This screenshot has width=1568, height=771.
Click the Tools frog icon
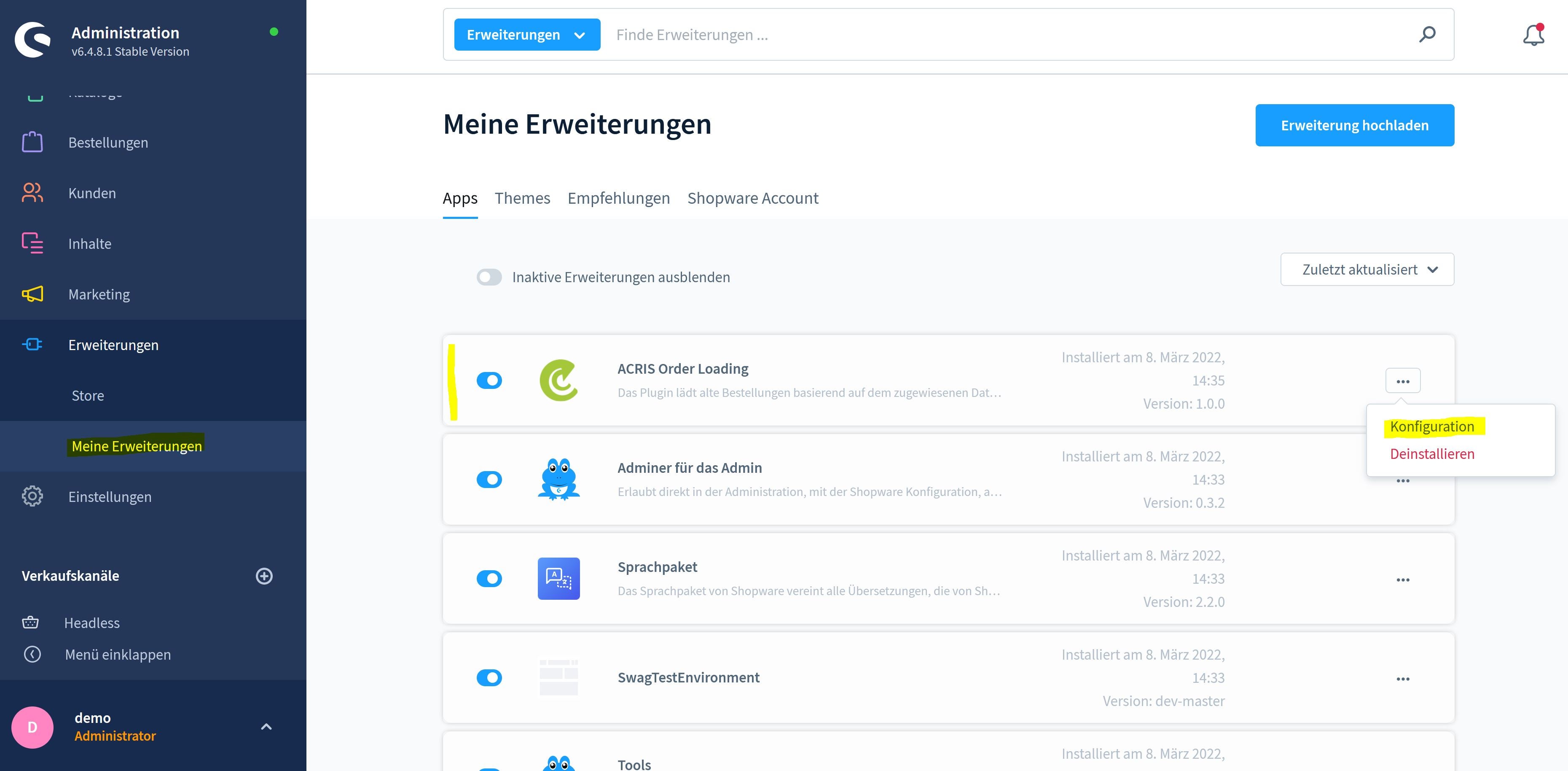coord(559,763)
